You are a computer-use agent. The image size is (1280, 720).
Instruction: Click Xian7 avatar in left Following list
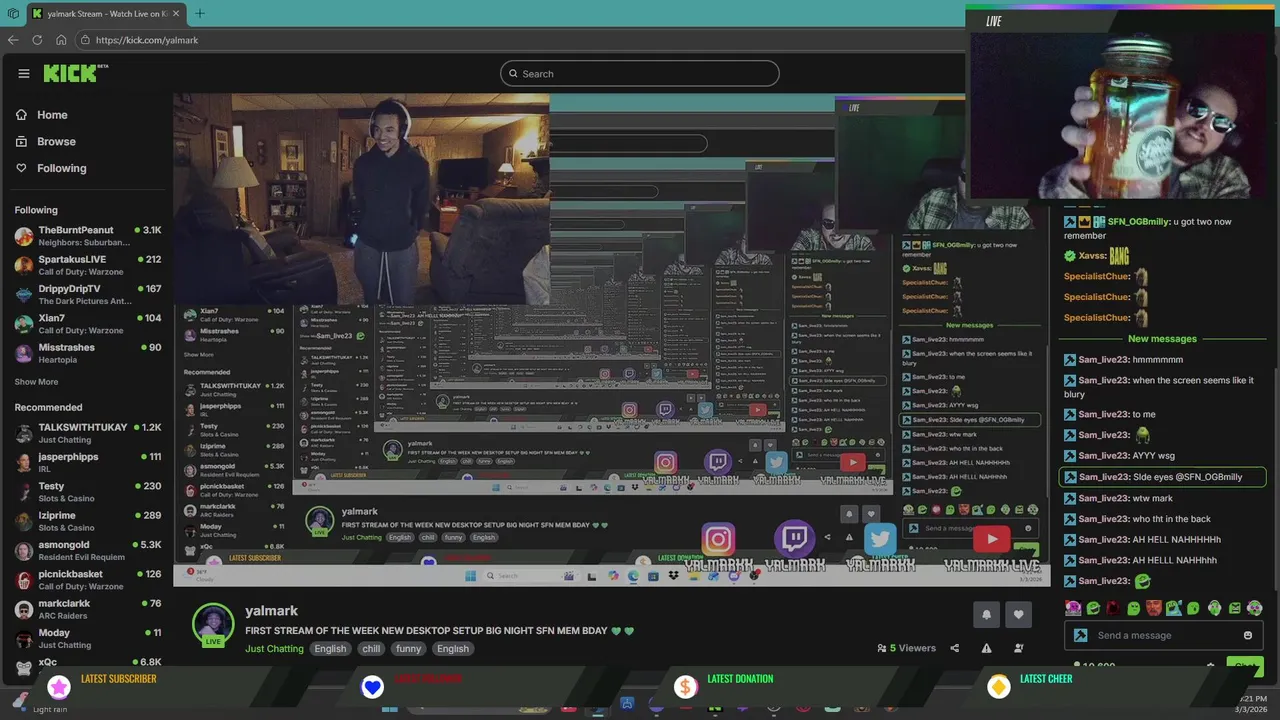coord(24,324)
